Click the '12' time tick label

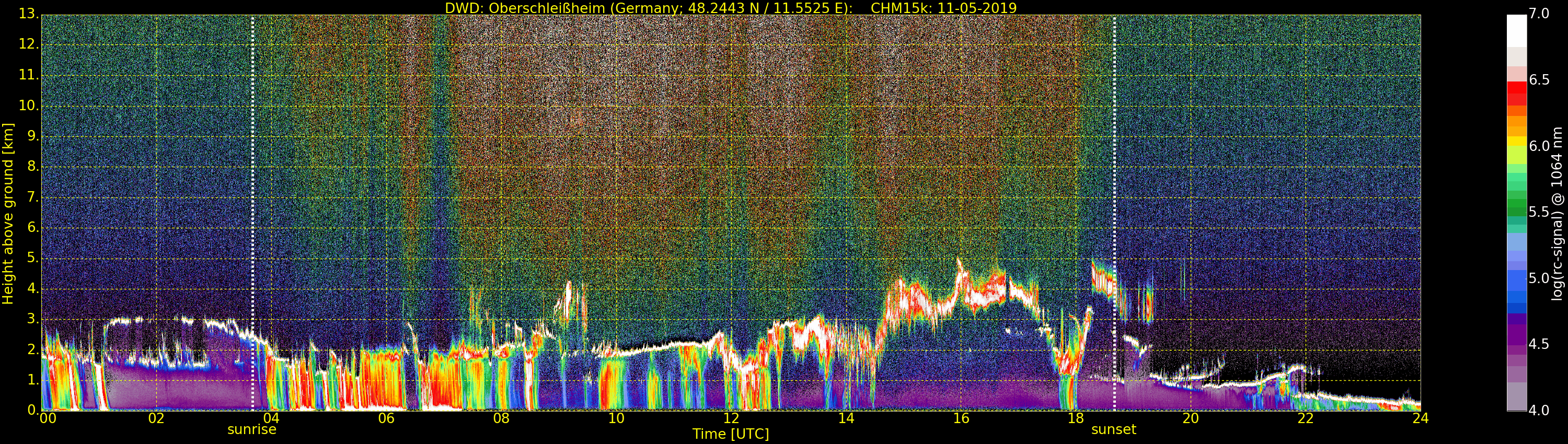[731, 418]
